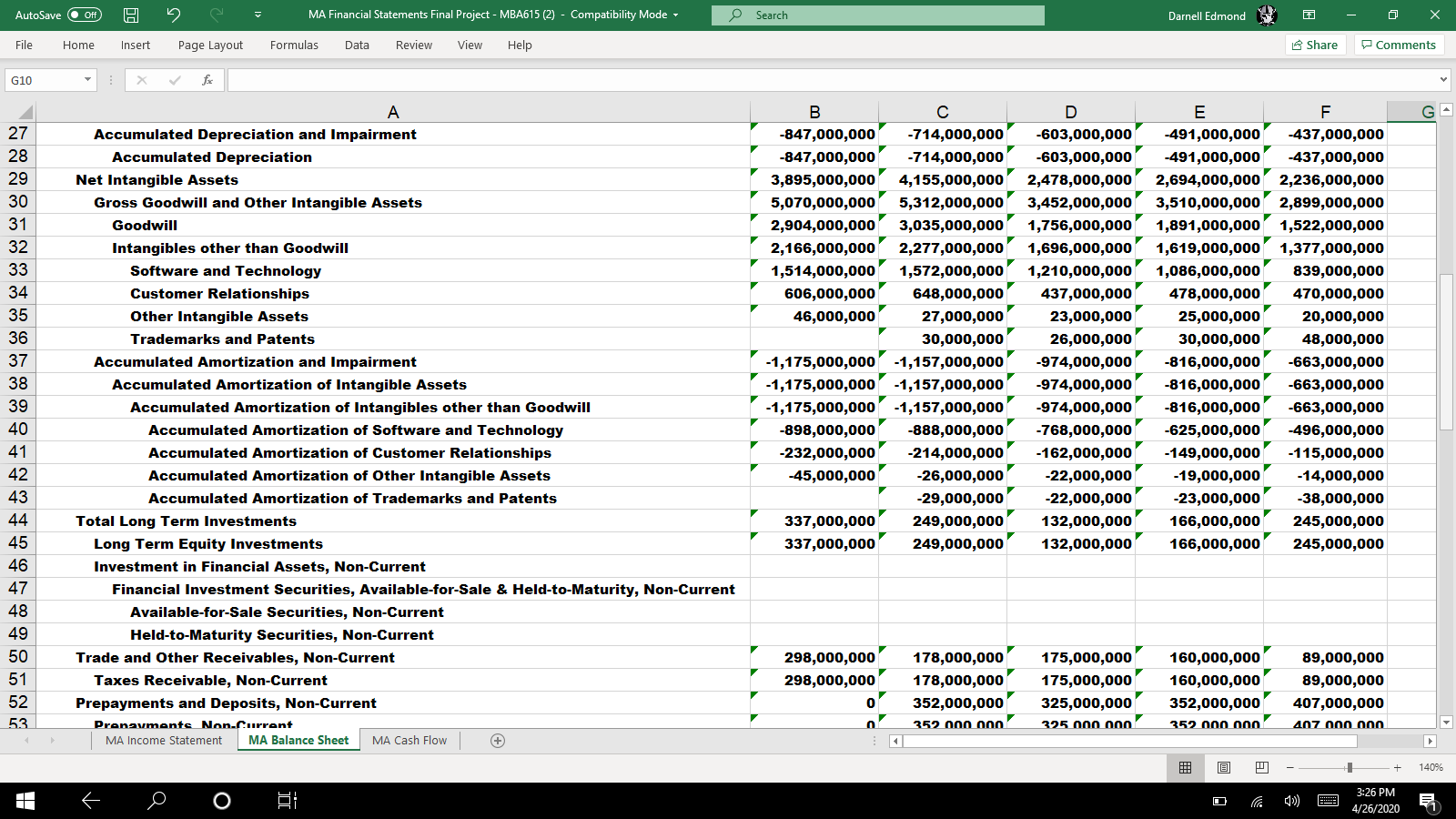
Task: Click the zoom in plus button
Action: click(1398, 768)
